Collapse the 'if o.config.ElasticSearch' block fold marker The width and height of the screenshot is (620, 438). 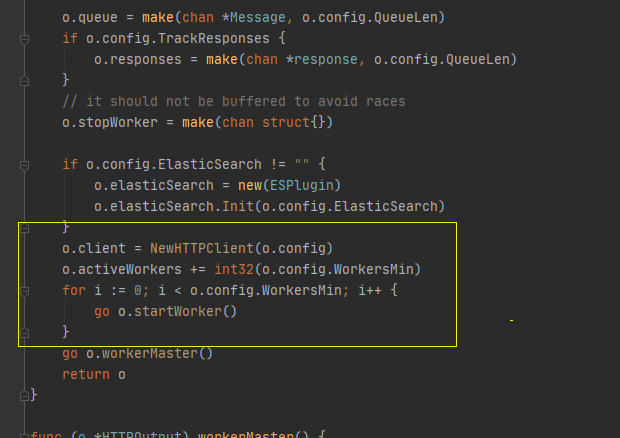(25, 165)
